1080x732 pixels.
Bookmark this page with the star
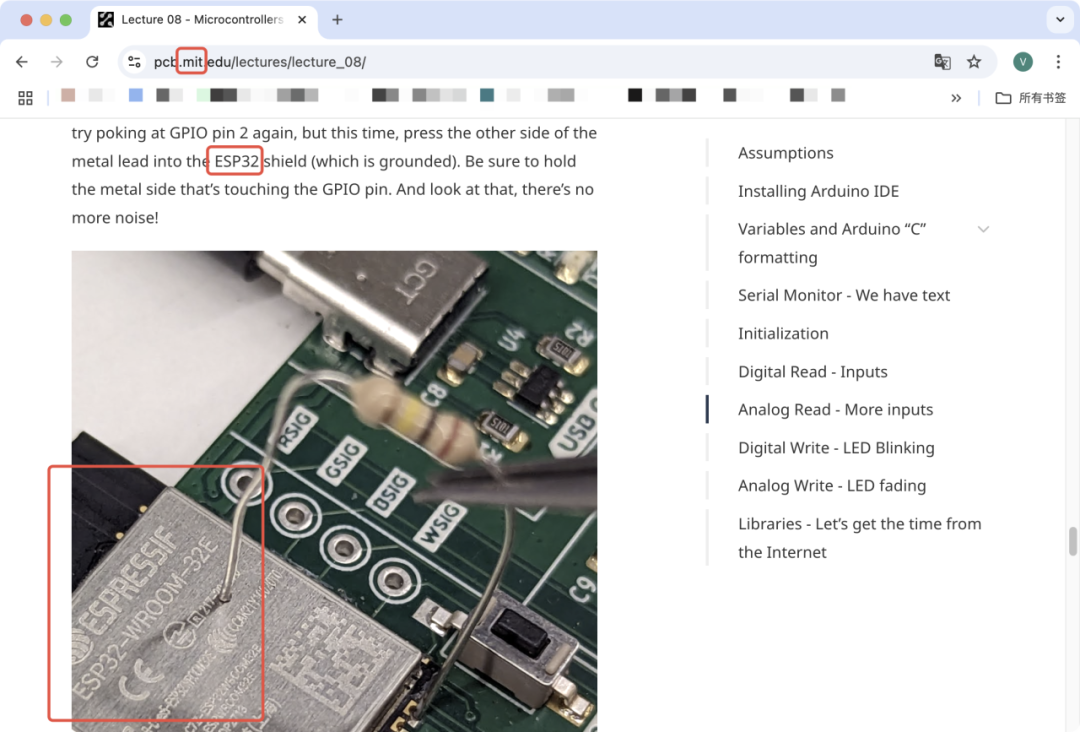[974, 62]
